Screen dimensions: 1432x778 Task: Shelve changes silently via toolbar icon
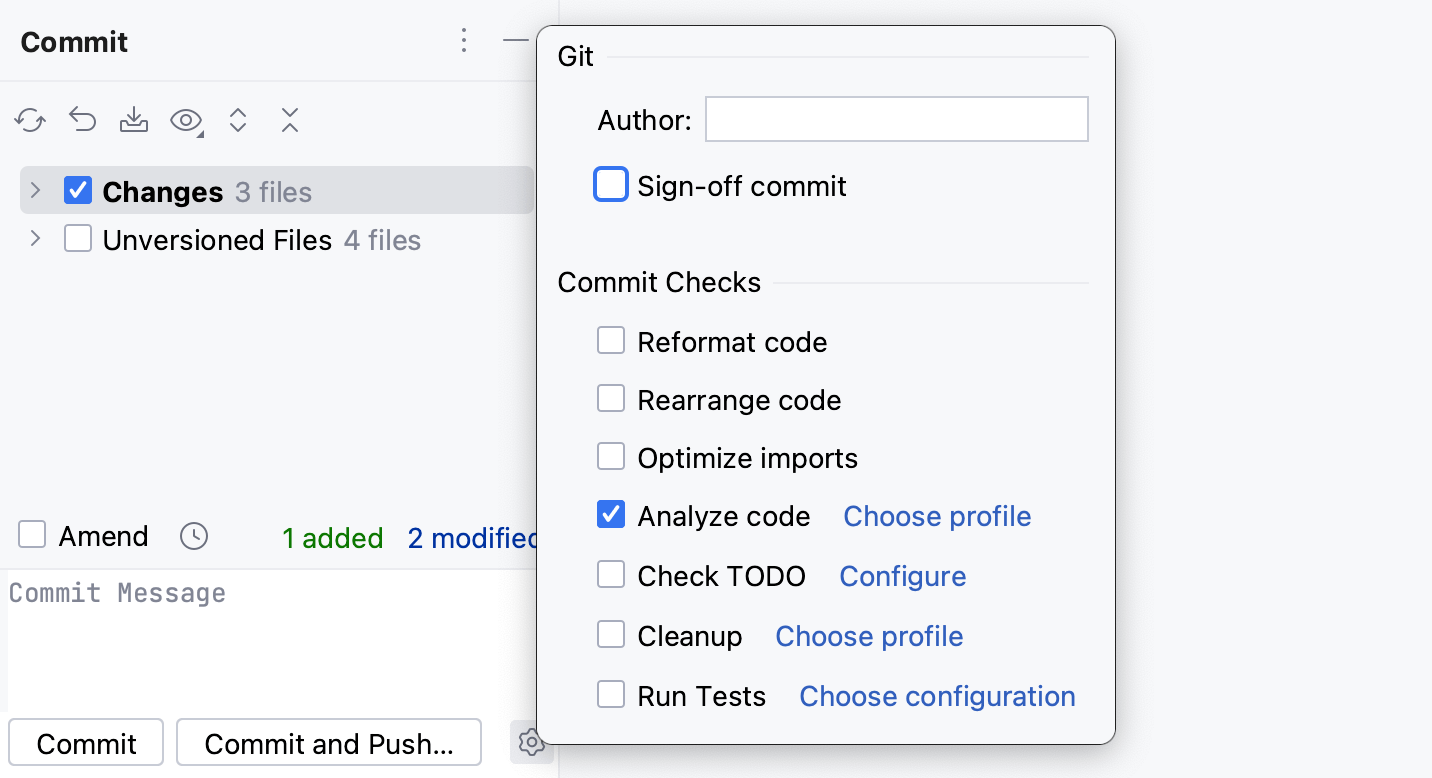134,119
